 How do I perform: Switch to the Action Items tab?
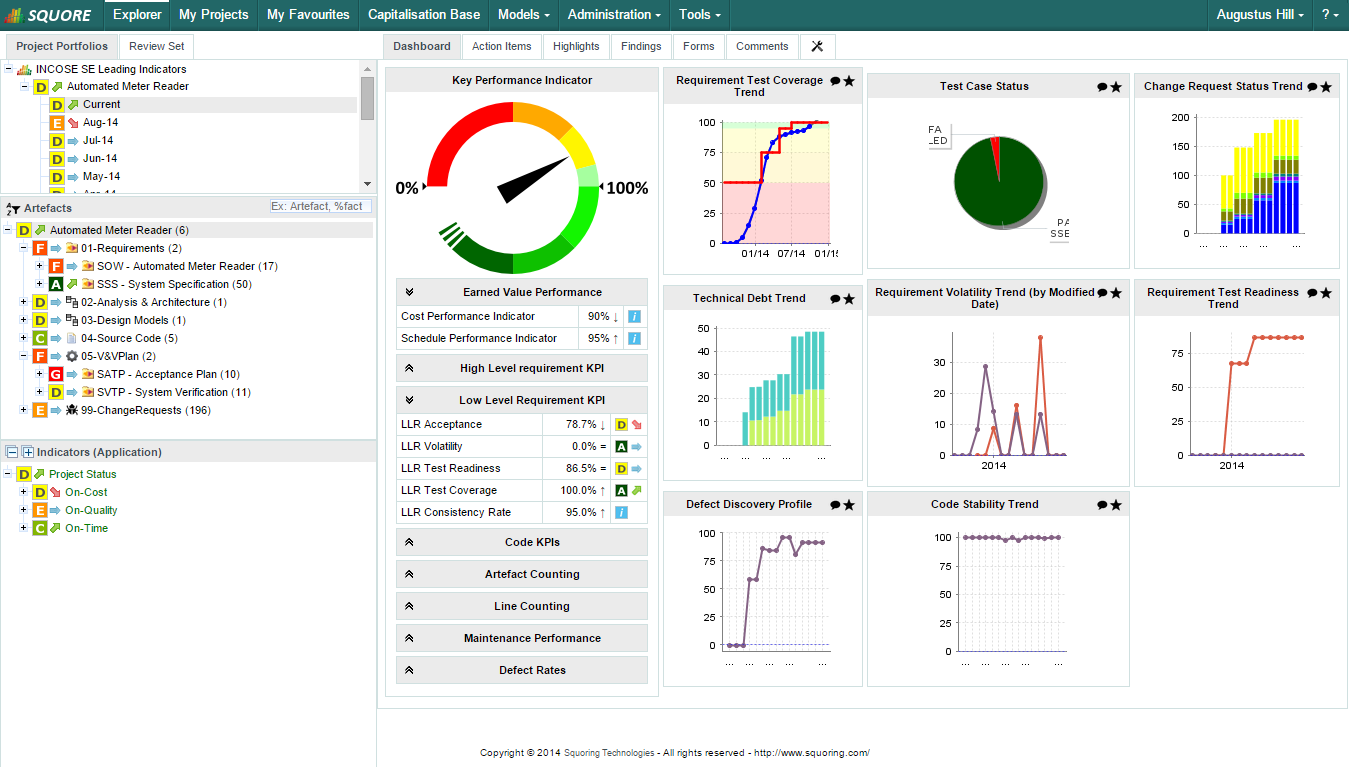point(501,46)
